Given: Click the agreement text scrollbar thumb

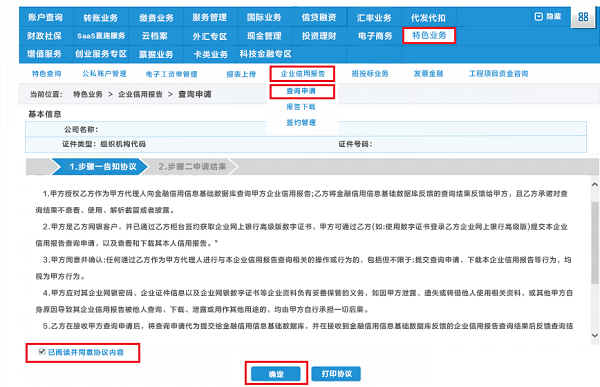Looking at the screenshot, I should click(x=595, y=242).
